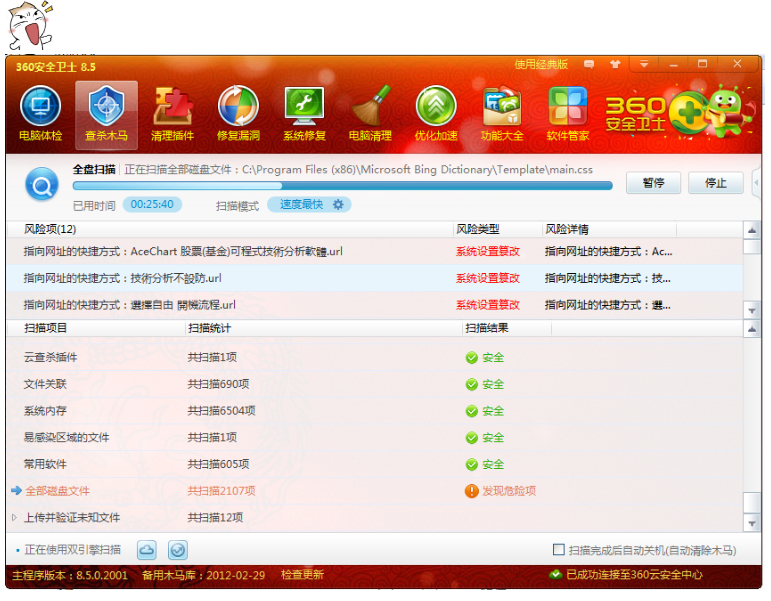
Task: Select the 系统内存 scan item row
Action: point(375,411)
